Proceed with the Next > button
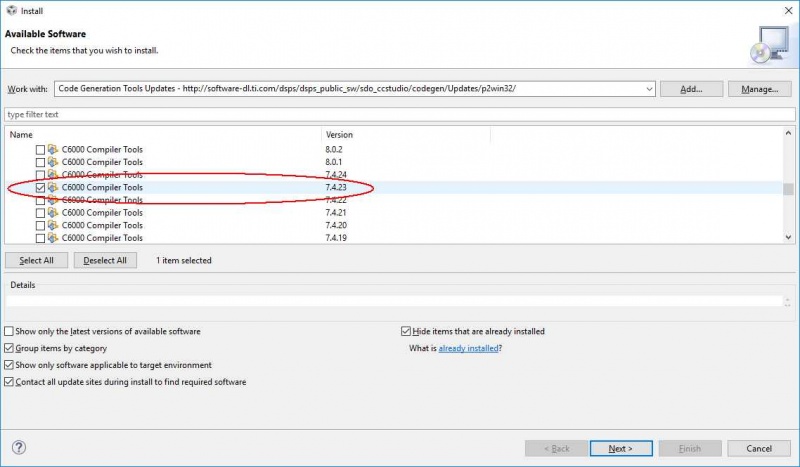 (x=621, y=449)
